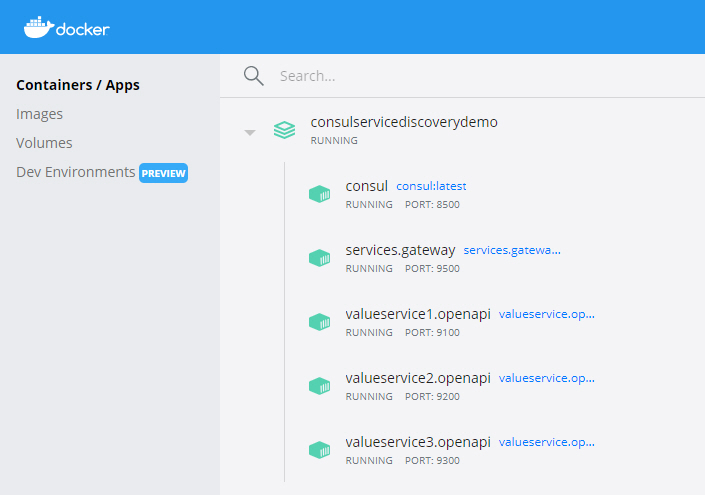This screenshot has height=495, width=705.
Task: Select the valueservice3.openapi container name
Action: coord(418,442)
